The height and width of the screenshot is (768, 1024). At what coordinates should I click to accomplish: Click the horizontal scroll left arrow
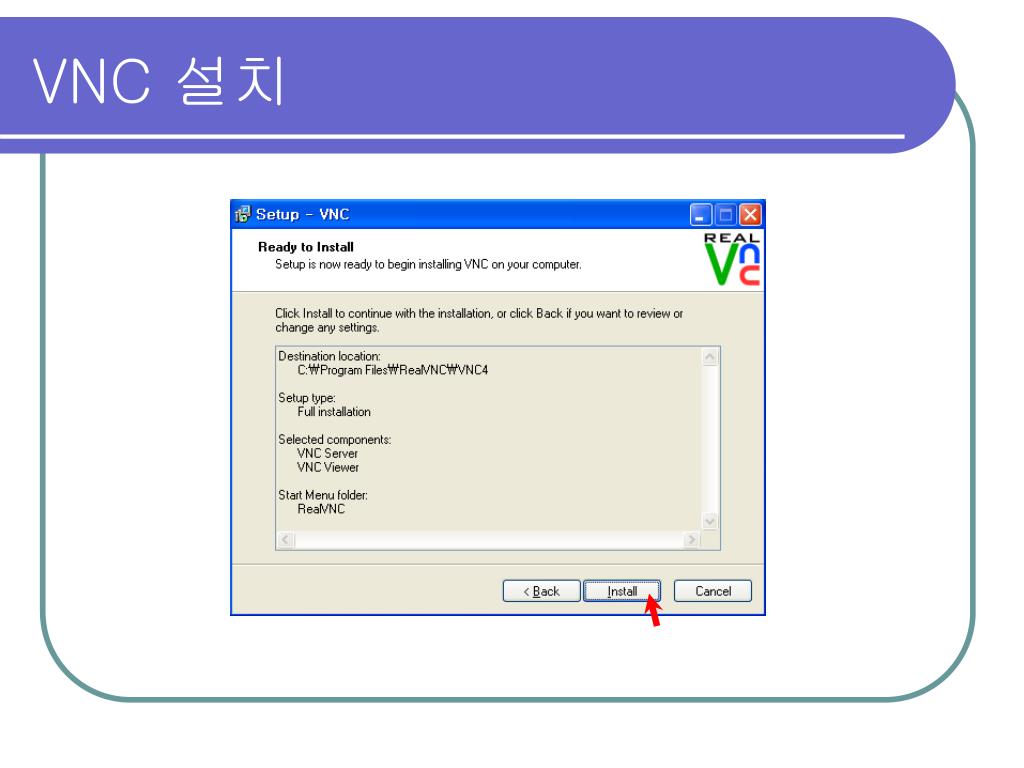[x=285, y=540]
